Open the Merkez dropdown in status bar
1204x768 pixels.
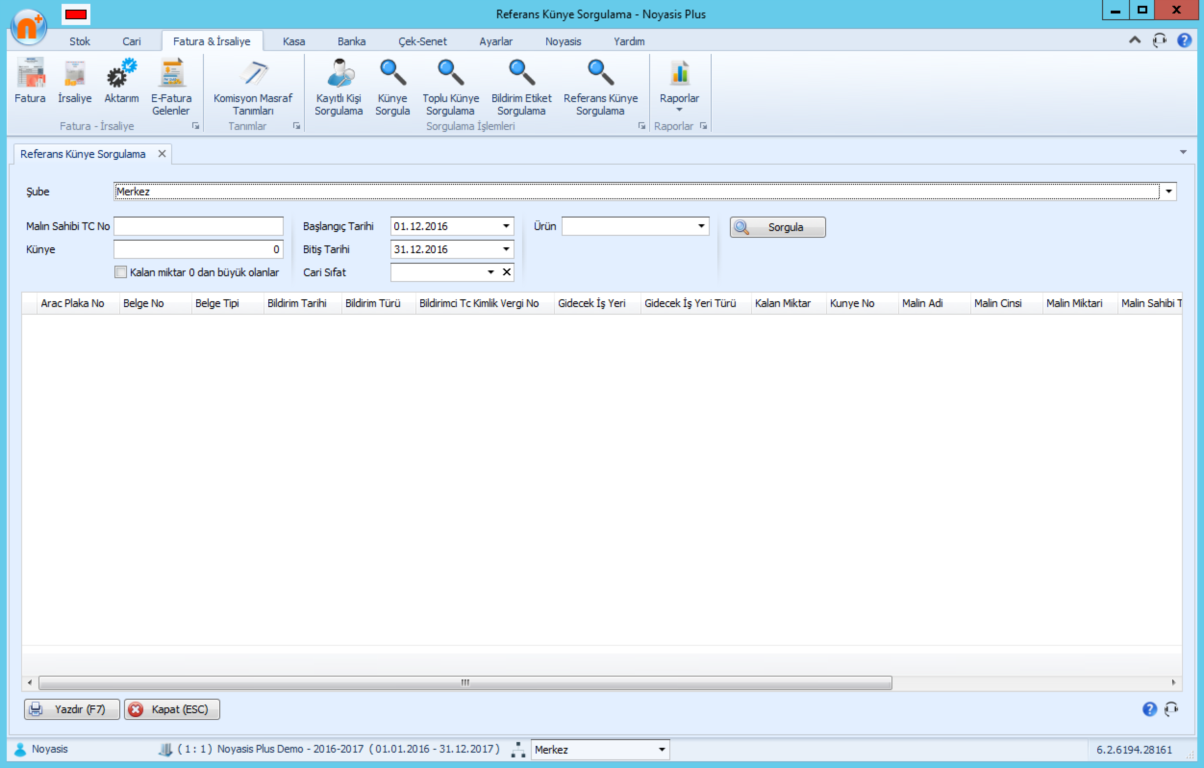(661, 749)
